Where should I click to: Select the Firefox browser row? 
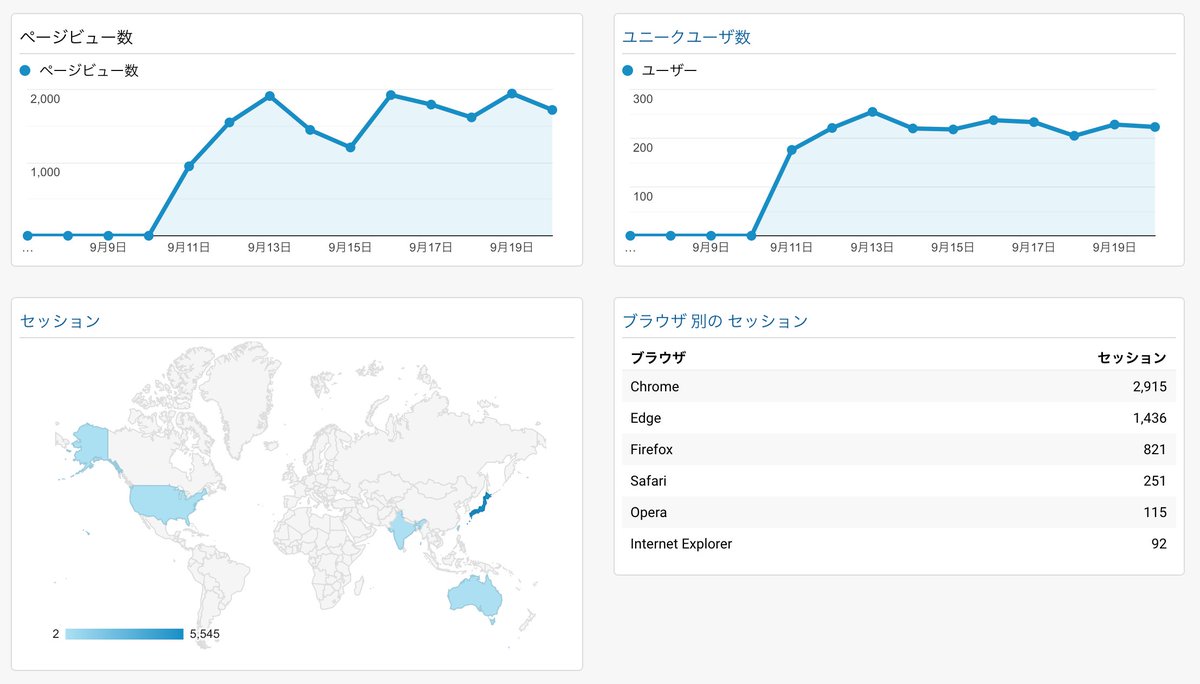[898, 450]
